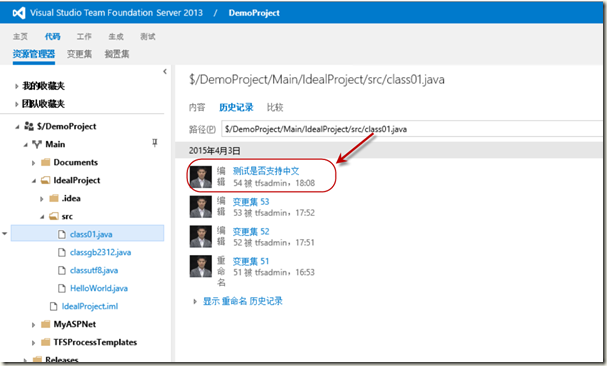Select the MyASPNet folder label
Screen dimensions: 607x366
(x=75, y=324)
